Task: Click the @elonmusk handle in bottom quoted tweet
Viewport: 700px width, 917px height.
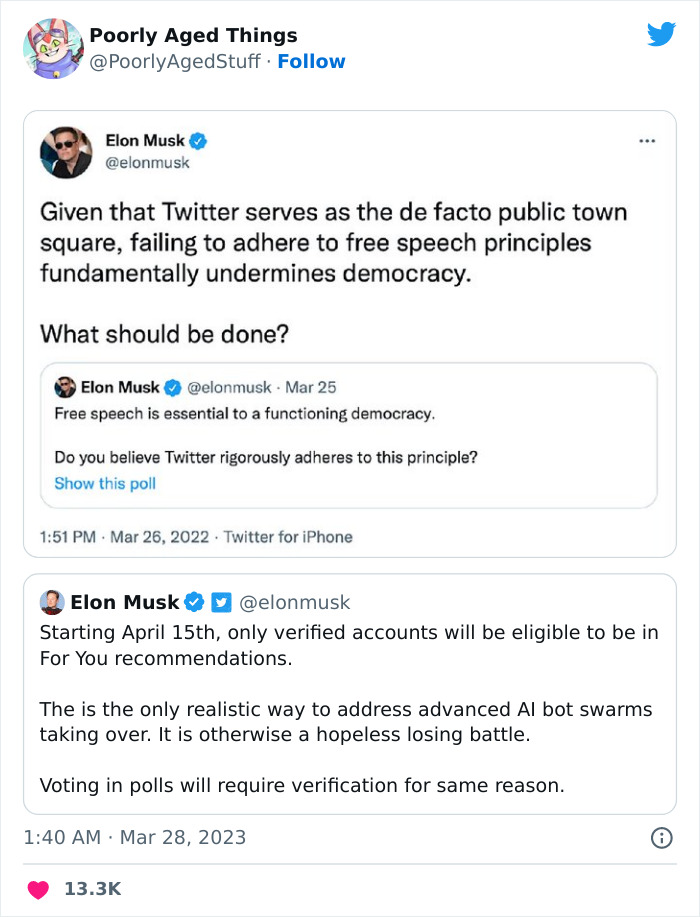Action: pyautogui.click(x=295, y=602)
